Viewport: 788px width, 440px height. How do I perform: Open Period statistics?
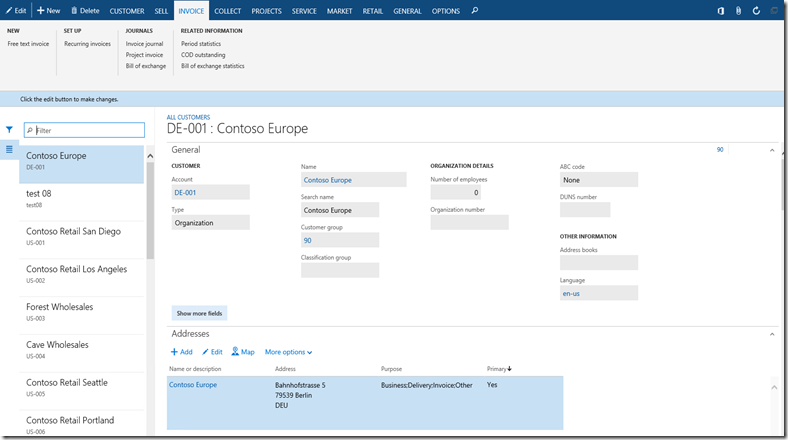pos(201,44)
